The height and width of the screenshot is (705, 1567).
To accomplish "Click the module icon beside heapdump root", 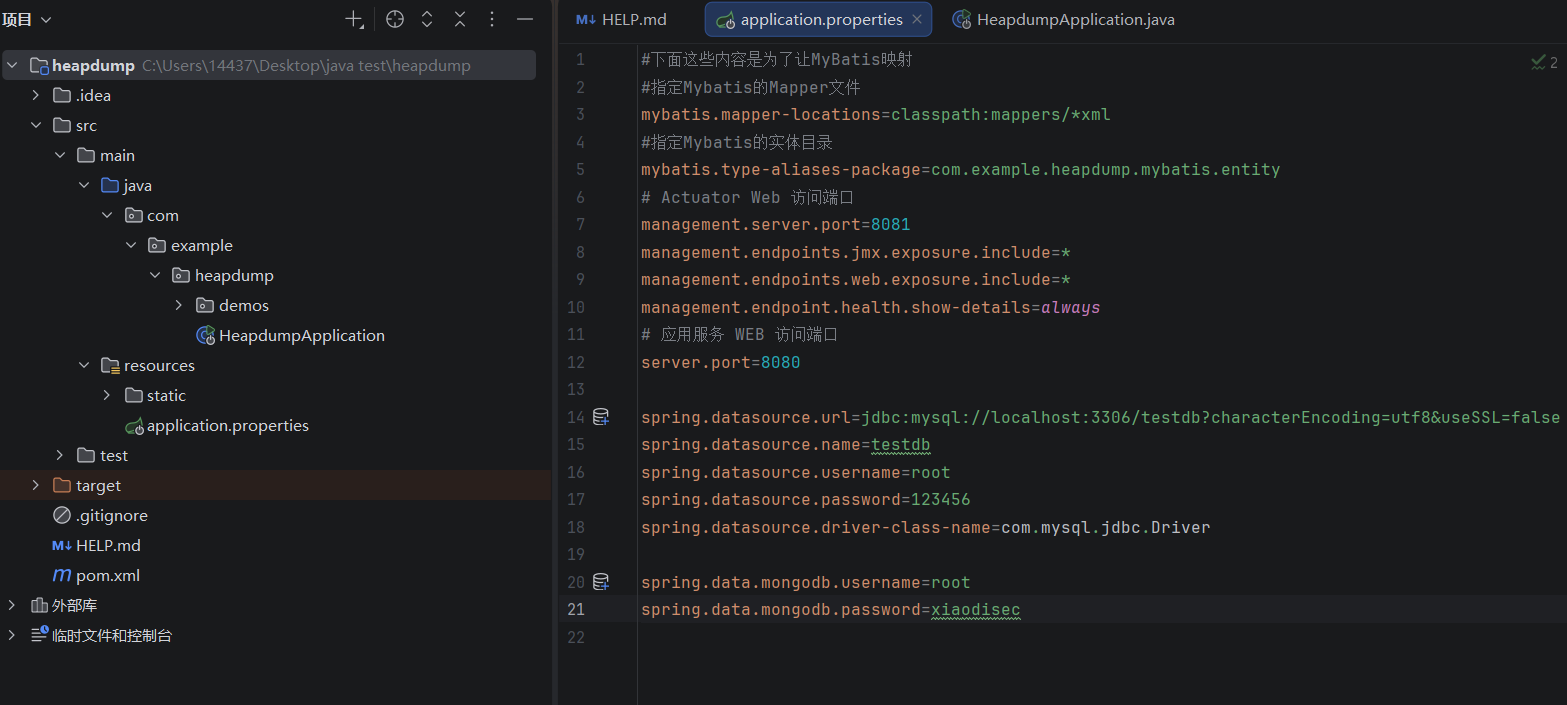I will tap(39, 66).
